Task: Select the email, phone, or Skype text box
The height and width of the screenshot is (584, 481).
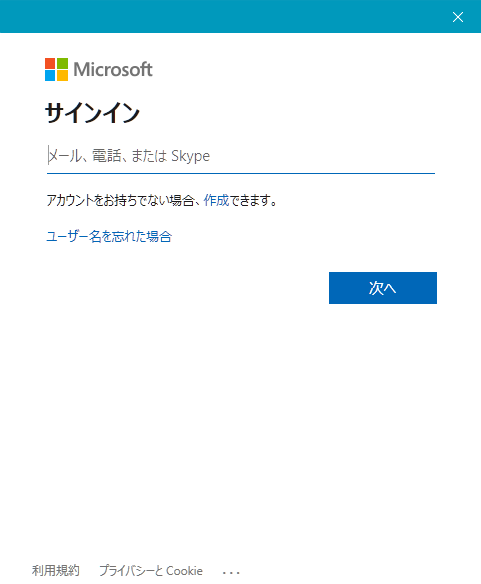Action: point(241,156)
